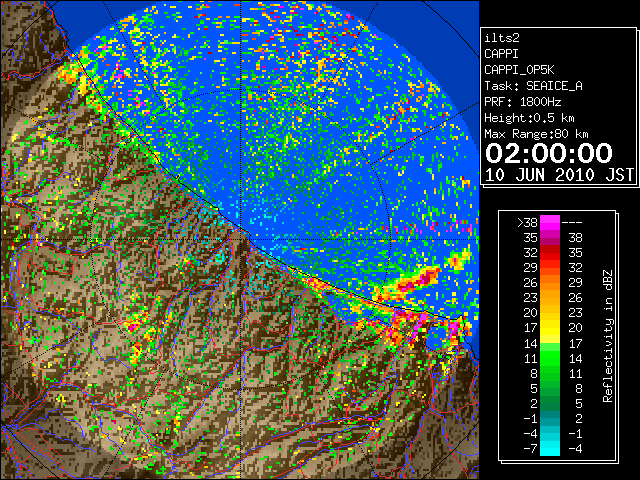Click the 'Reflectivity in dBZ' legend title
This screenshot has height=480, width=640.
(608, 336)
